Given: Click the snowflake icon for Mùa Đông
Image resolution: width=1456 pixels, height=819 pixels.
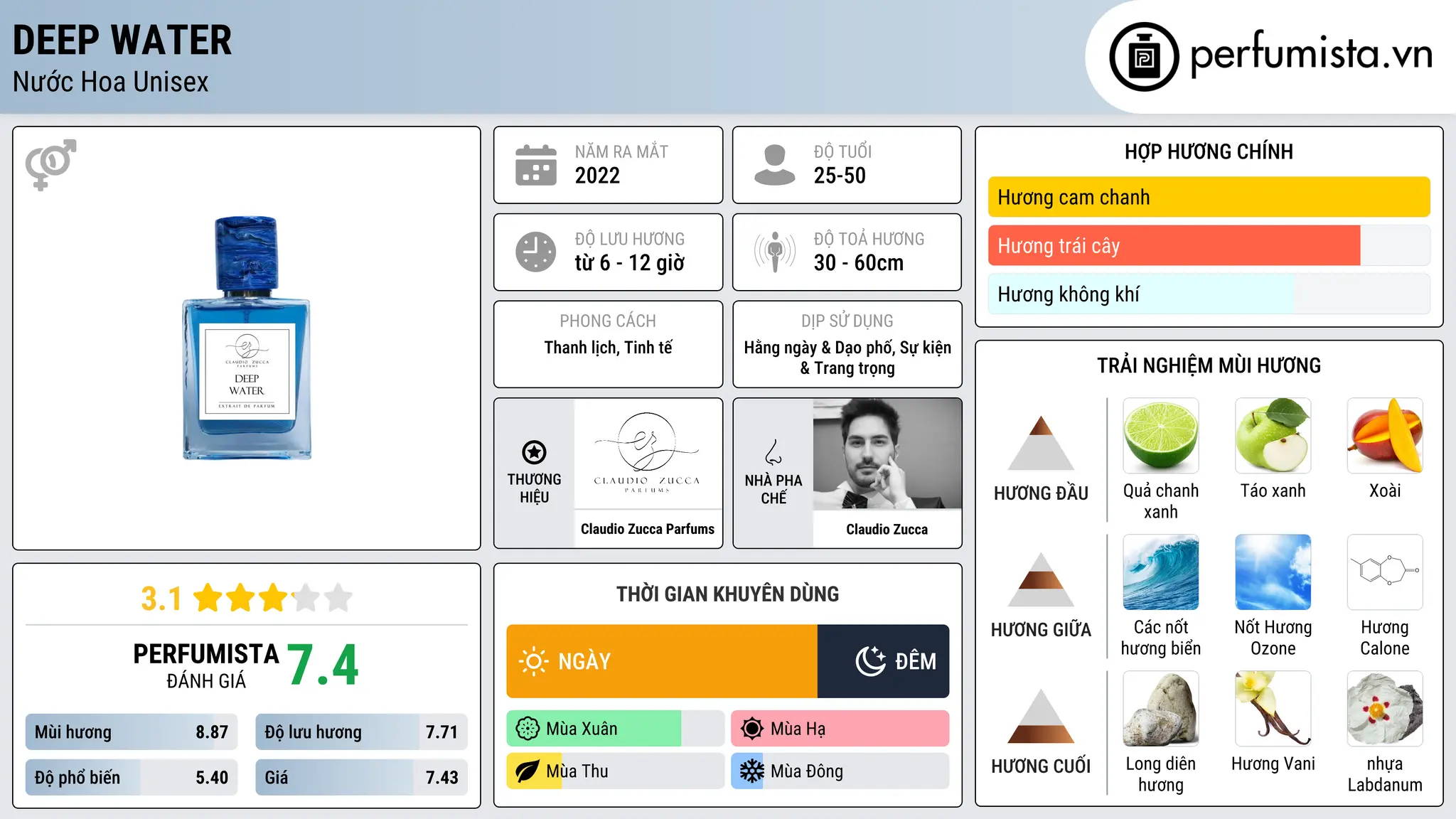Looking at the screenshot, I should [752, 771].
